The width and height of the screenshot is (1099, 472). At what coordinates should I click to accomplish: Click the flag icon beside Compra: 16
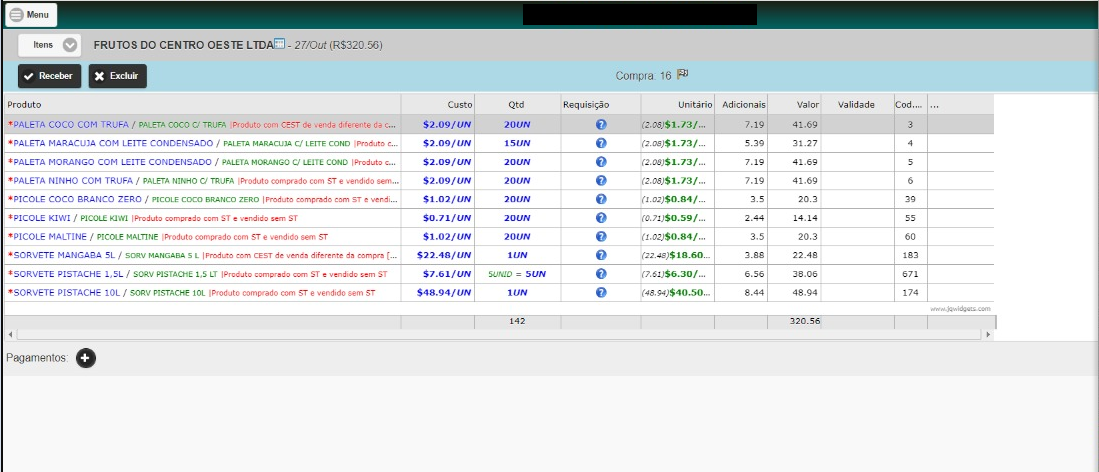(x=683, y=74)
